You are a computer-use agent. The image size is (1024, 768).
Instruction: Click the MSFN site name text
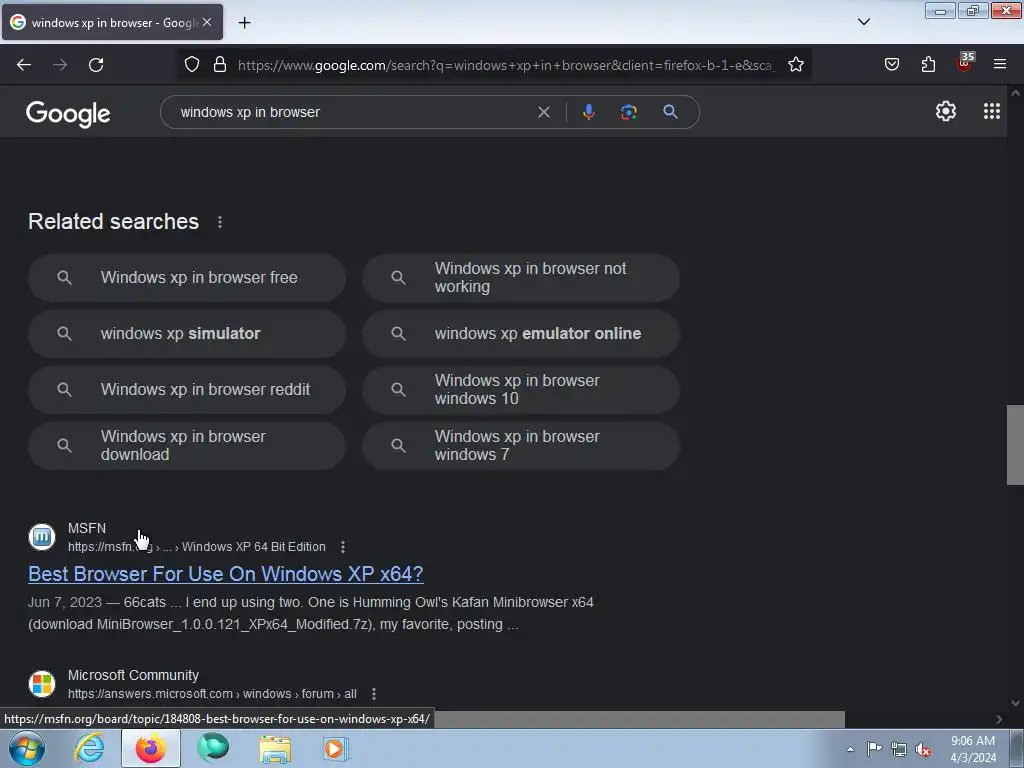point(87,528)
